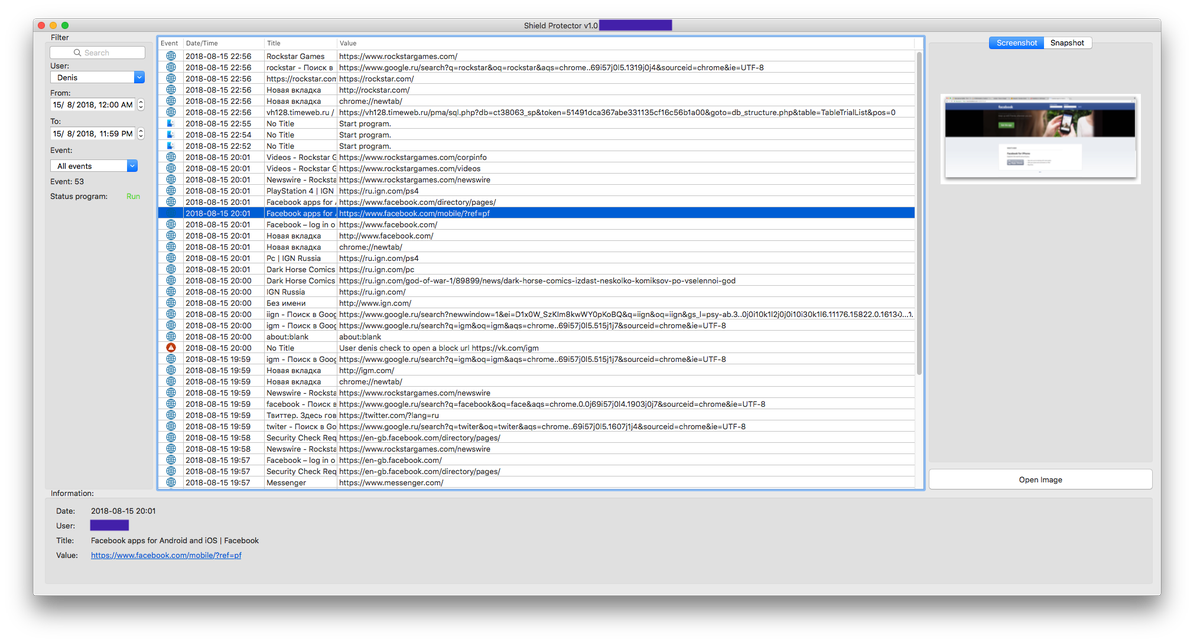The image size is (1200, 643).
Task: Click the globe icon on Rockstar Games row
Action: coord(169,57)
